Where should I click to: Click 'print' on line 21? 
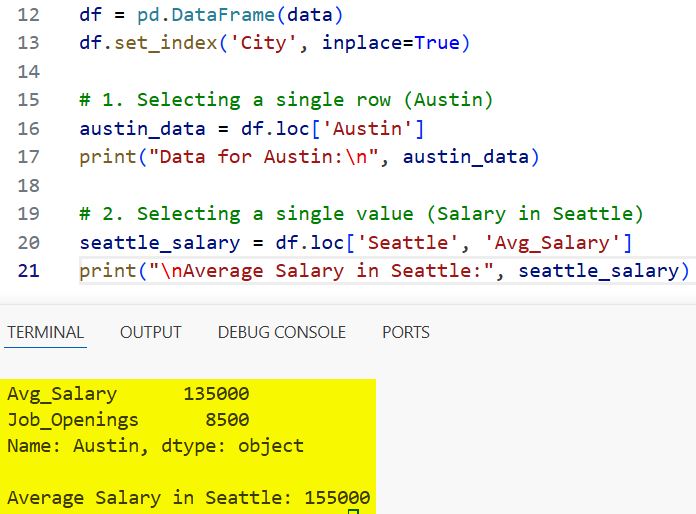tap(108, 271)
